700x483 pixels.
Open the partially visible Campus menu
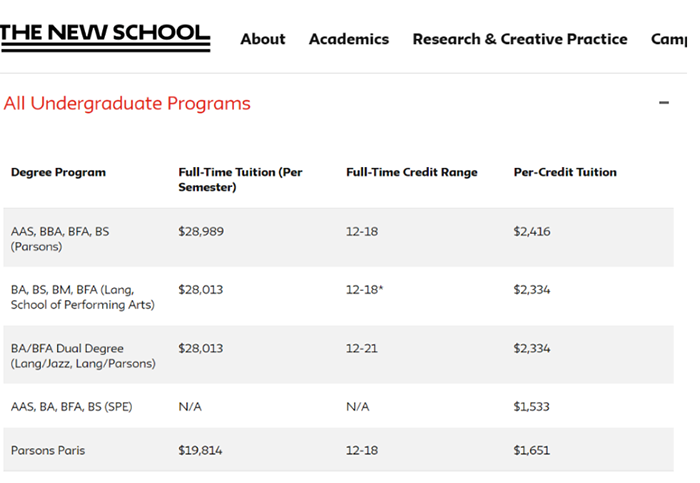(x=668, y=39)
